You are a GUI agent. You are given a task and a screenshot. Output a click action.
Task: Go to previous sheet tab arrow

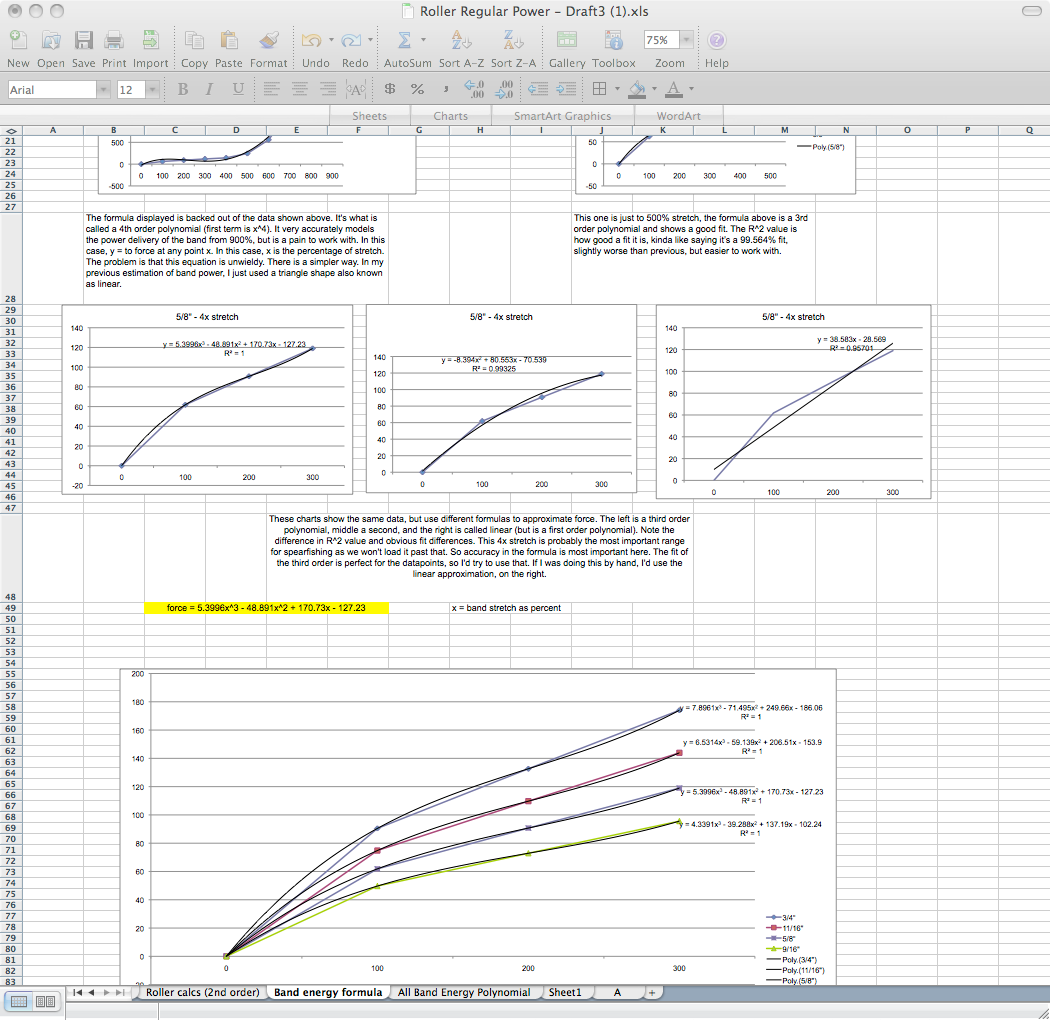92,993
